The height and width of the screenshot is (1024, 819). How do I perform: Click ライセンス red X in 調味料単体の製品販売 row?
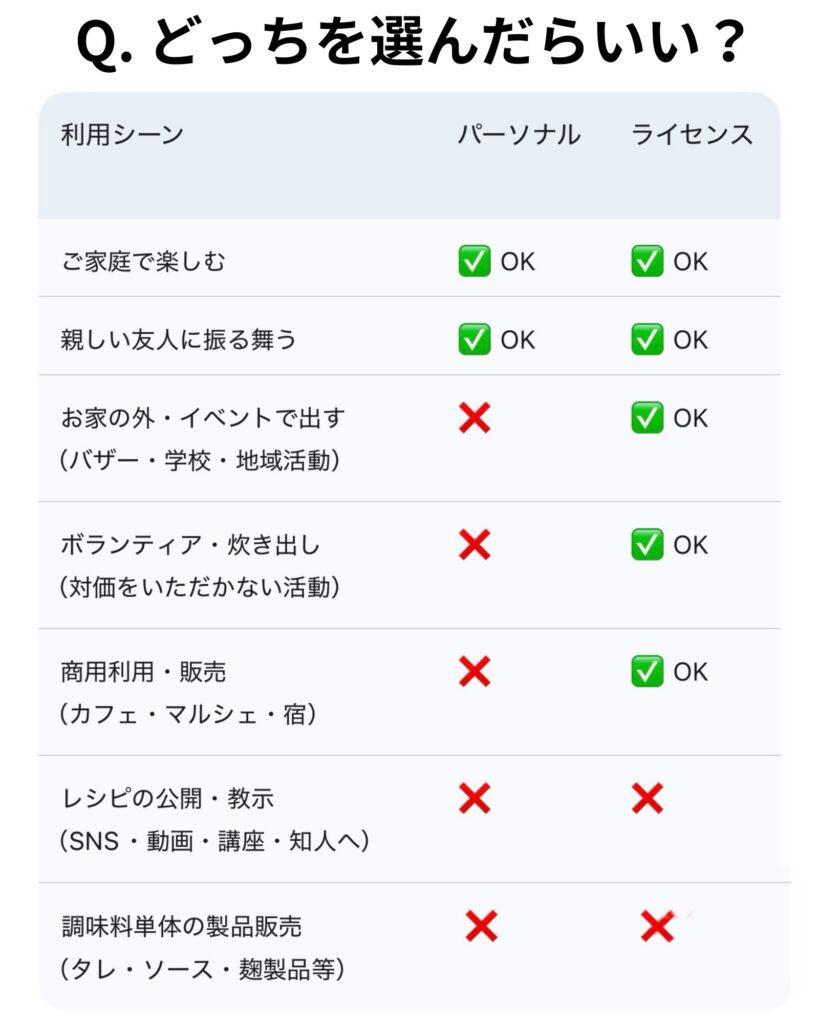coord(656,927)
